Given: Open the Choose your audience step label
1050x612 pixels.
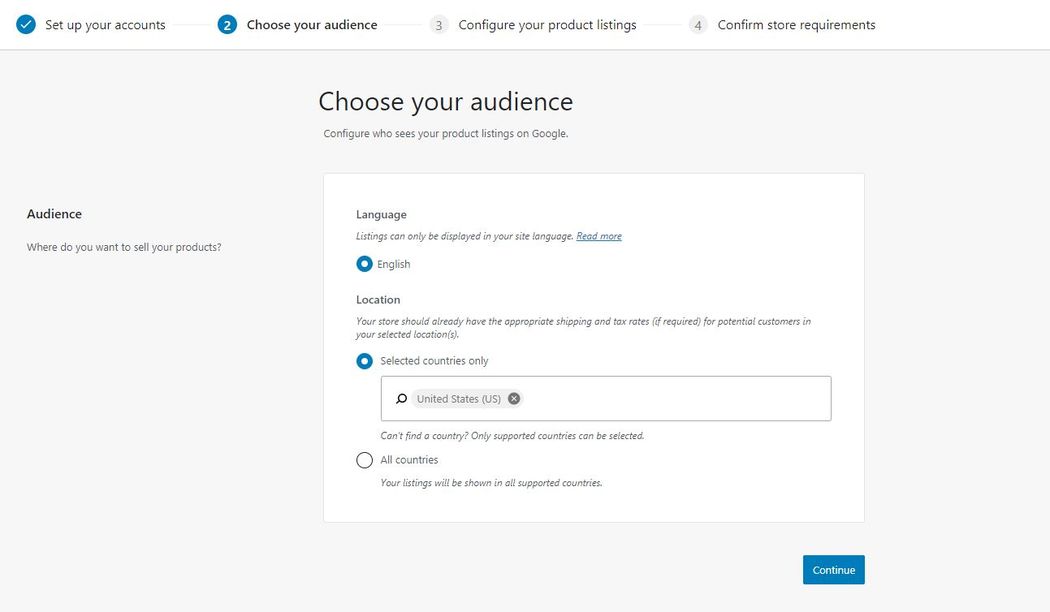Looking at the screenshot, I should (312, 25).
